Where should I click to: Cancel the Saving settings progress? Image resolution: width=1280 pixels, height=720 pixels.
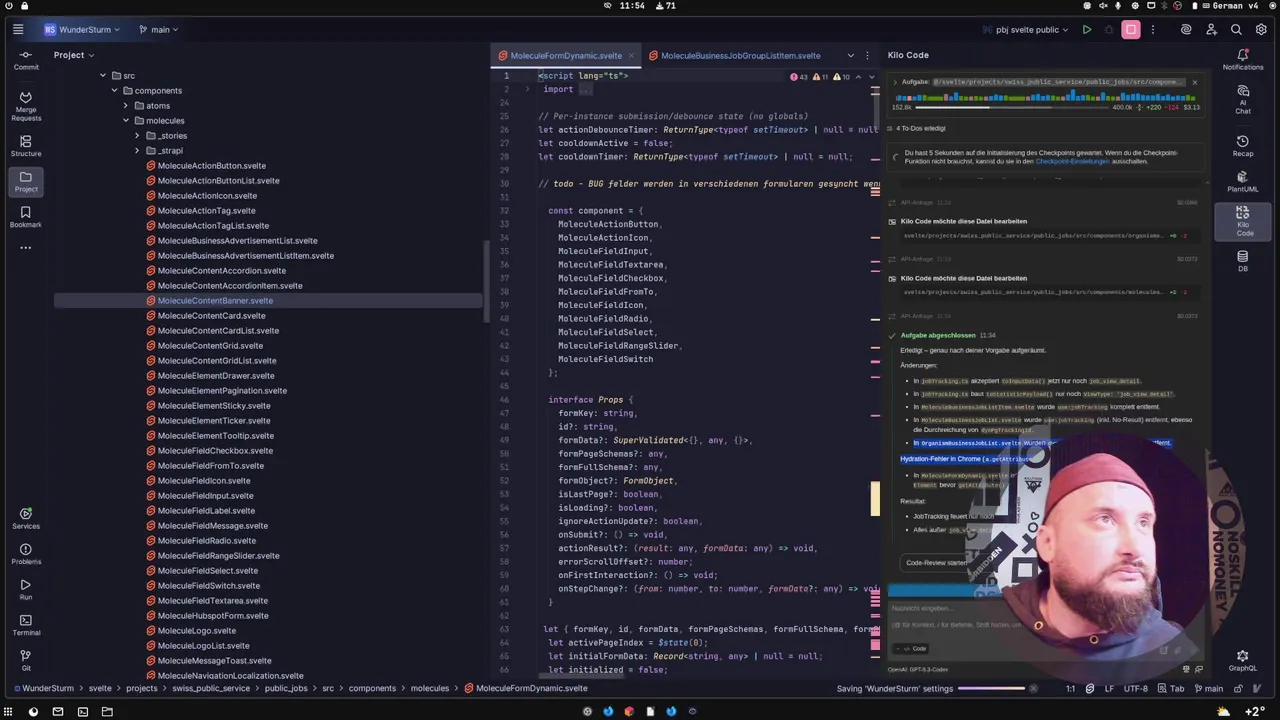[x=1034, y=689]
